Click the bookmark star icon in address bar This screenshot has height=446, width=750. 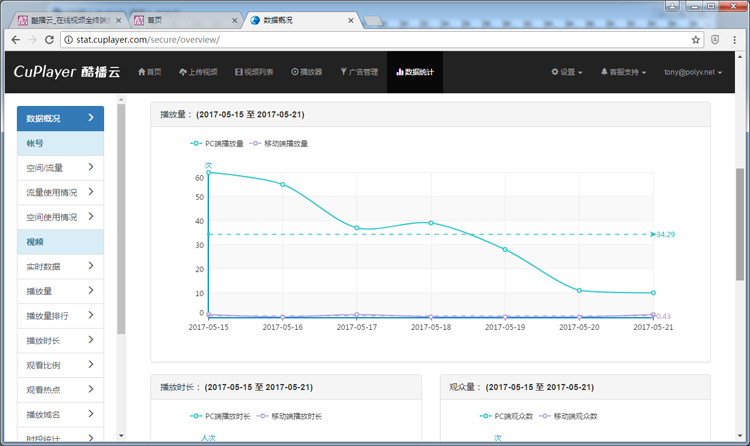click(696, 39)
